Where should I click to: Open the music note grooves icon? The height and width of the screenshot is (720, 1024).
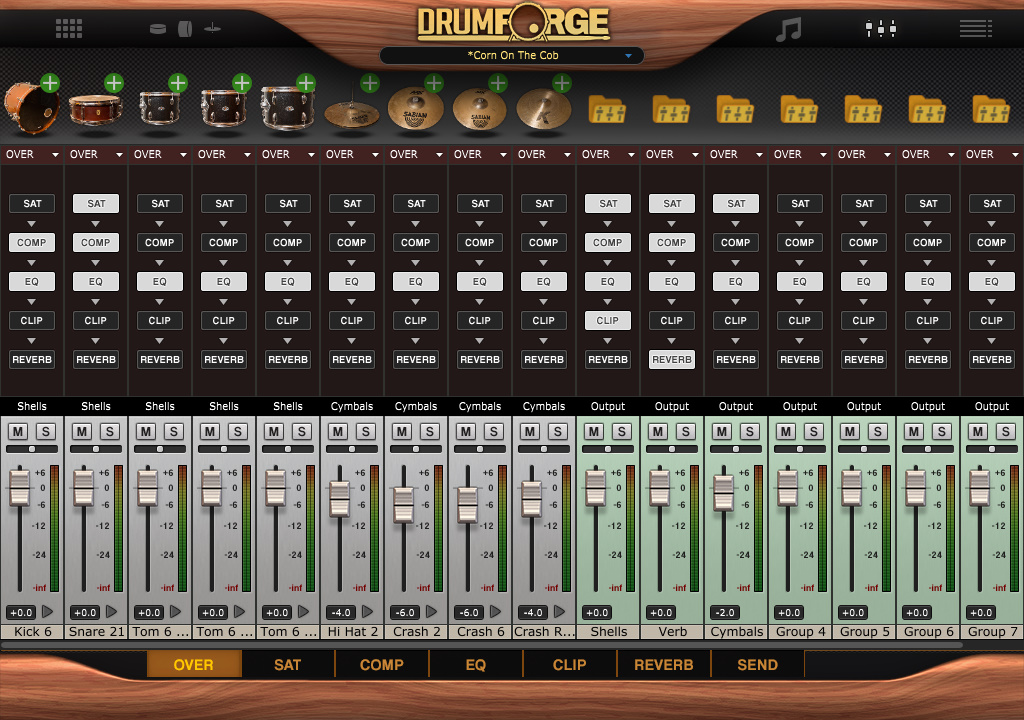(x=788, y=29)
